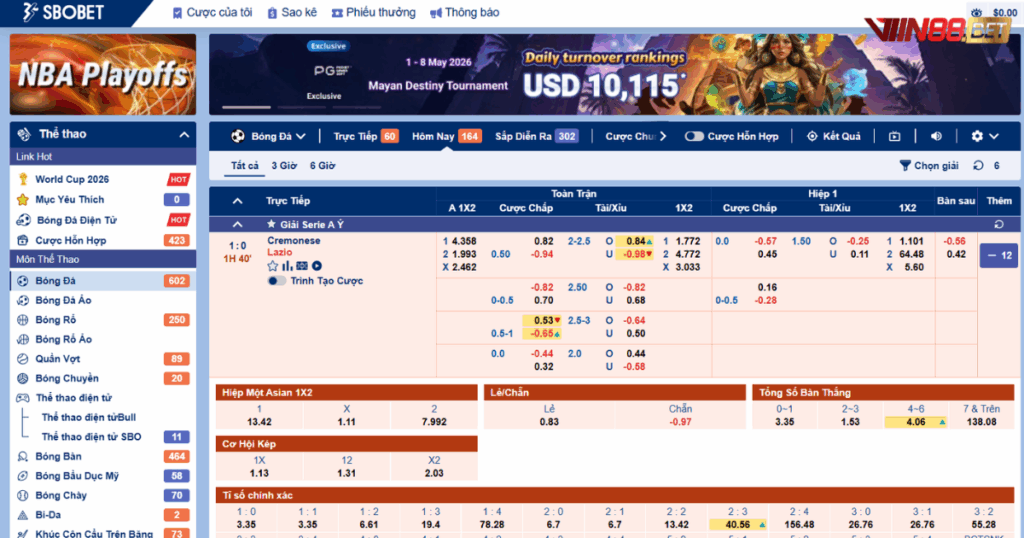Viewport: 1024px width, 538px height.
Task: Select exact score 2:3 odds 40.56
Action: (738, 524)
